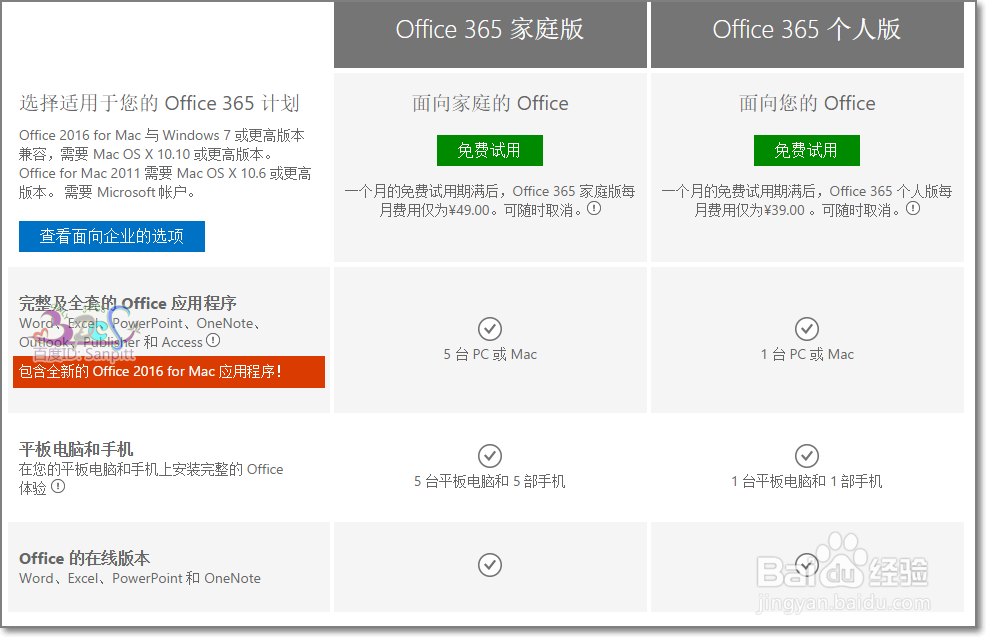Click checkmark above 5 台平板电脑和 5 部手机
The image size is (986, 637).
tap(490, 456)
